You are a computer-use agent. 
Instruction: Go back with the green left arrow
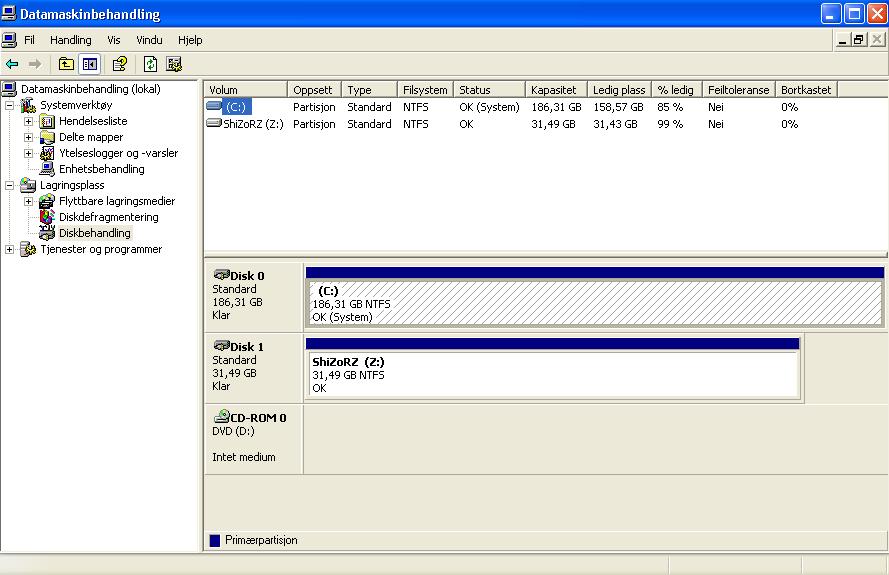(12, 64)
